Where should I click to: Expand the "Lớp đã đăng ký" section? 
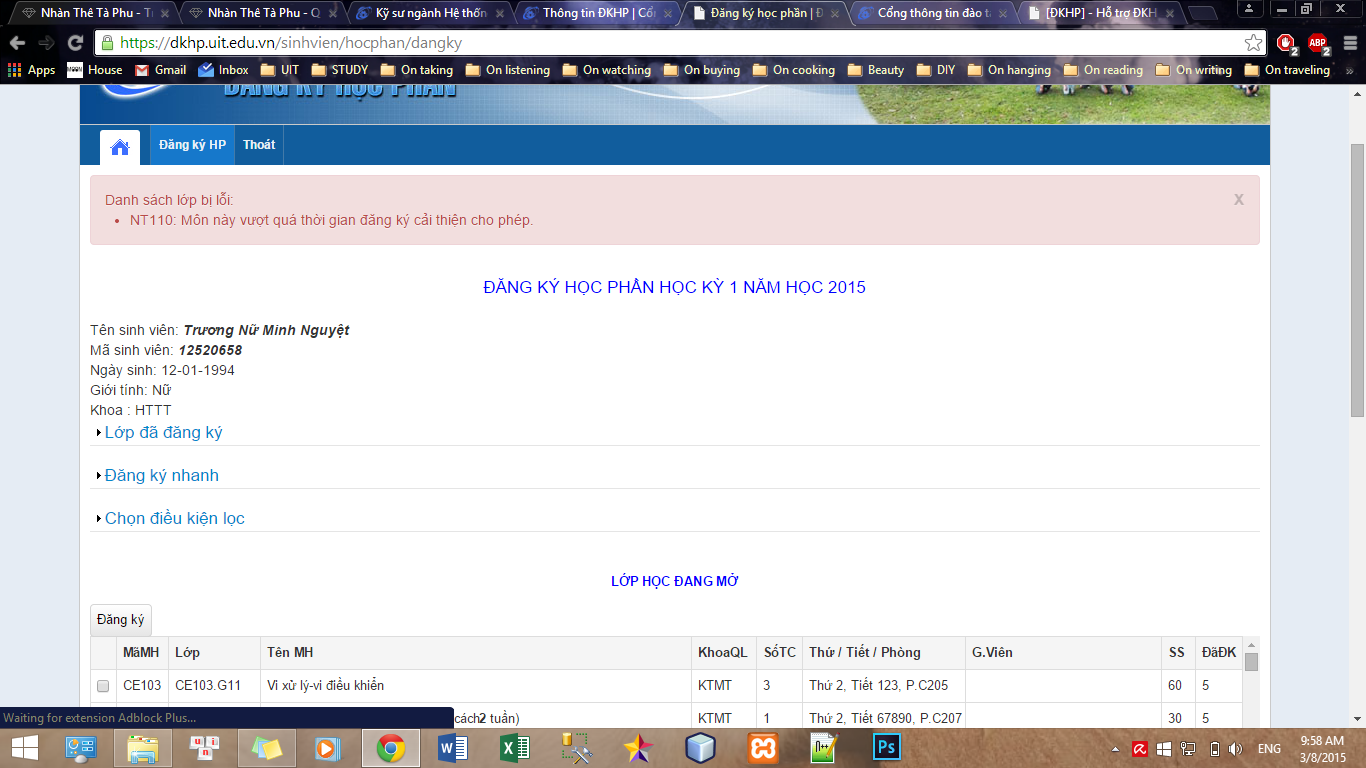click(163, 432)
